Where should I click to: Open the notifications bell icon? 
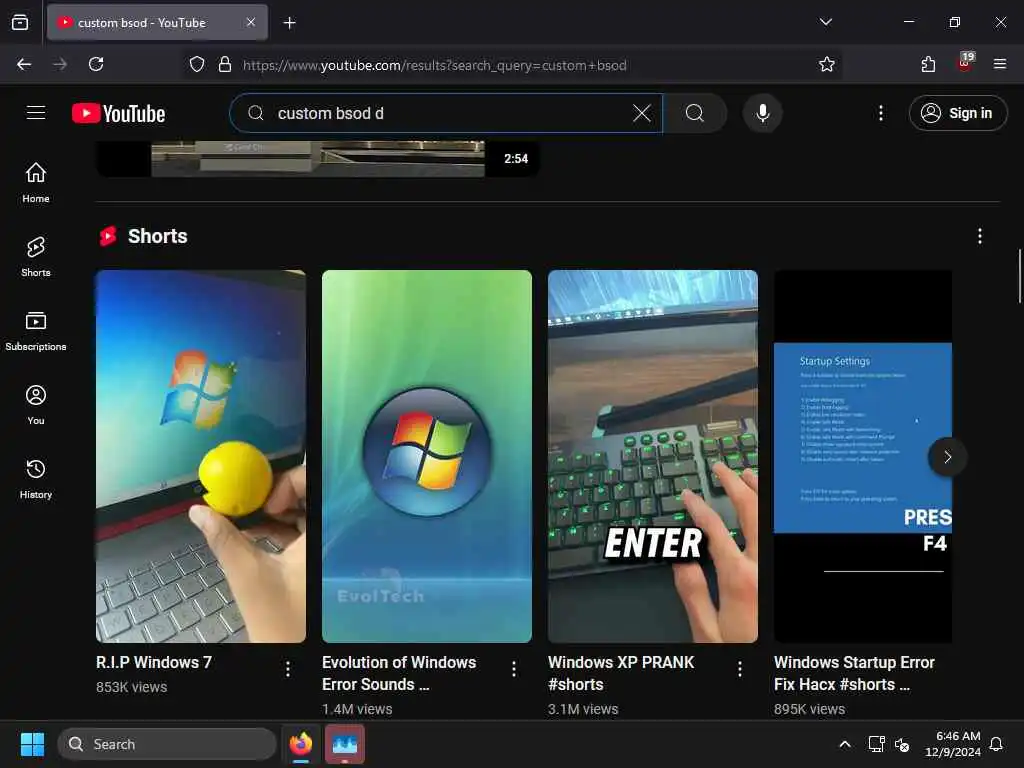click(x=996, y=744)
